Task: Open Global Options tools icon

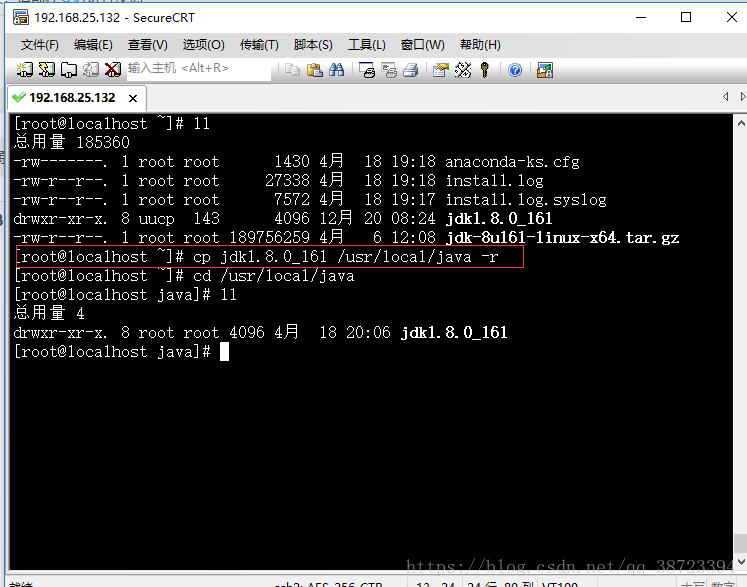Action: tap(463, 70)
